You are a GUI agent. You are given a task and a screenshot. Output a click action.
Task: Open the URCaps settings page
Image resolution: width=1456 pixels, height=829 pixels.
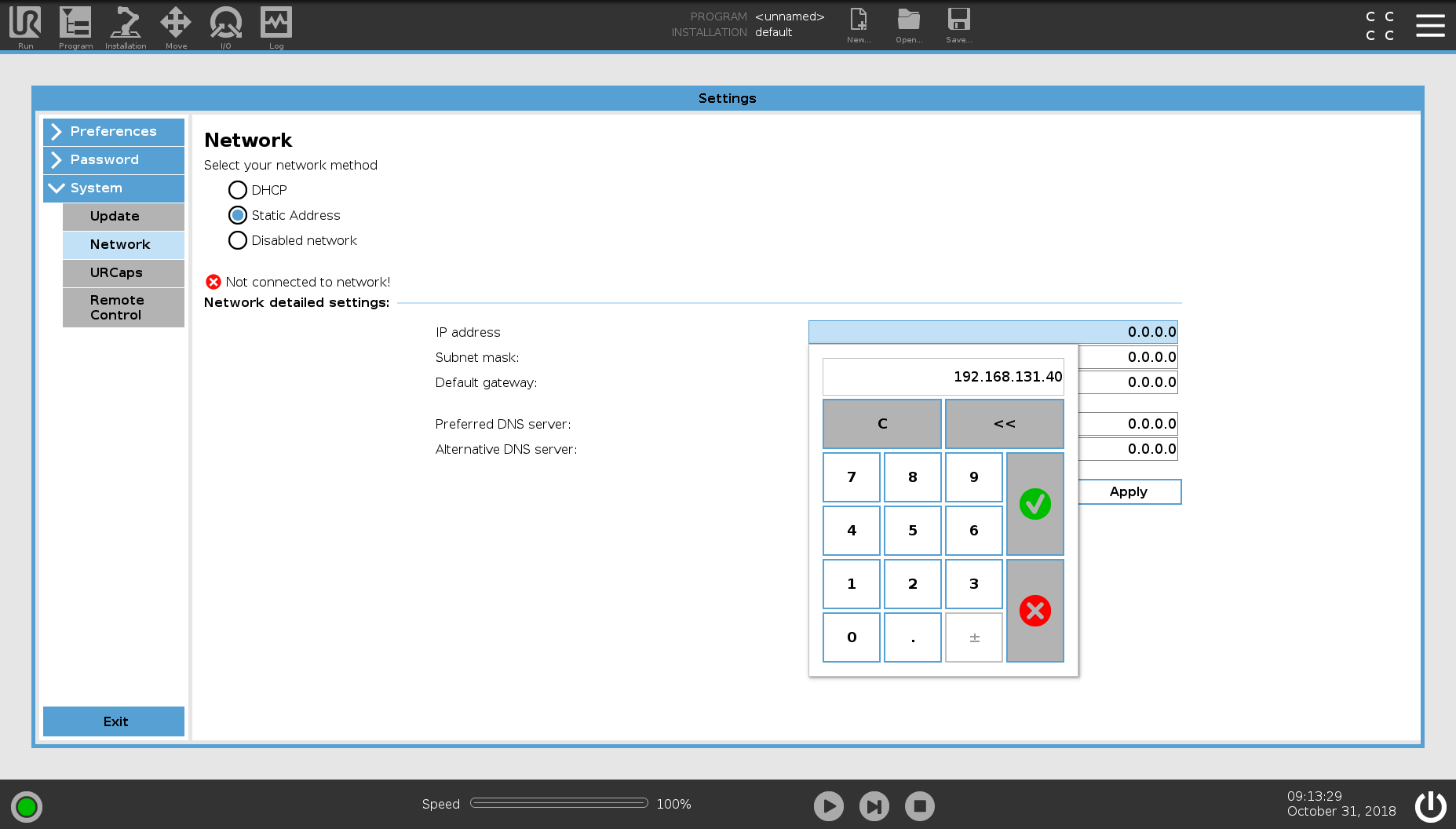123,273
